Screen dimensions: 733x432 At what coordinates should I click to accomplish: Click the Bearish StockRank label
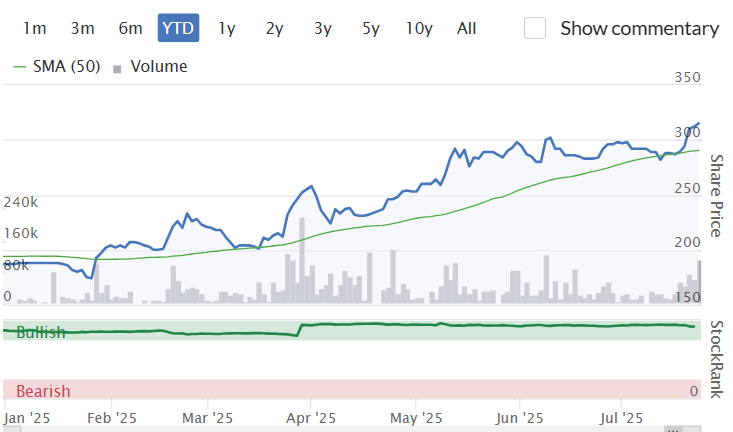(x=43, y=391)
